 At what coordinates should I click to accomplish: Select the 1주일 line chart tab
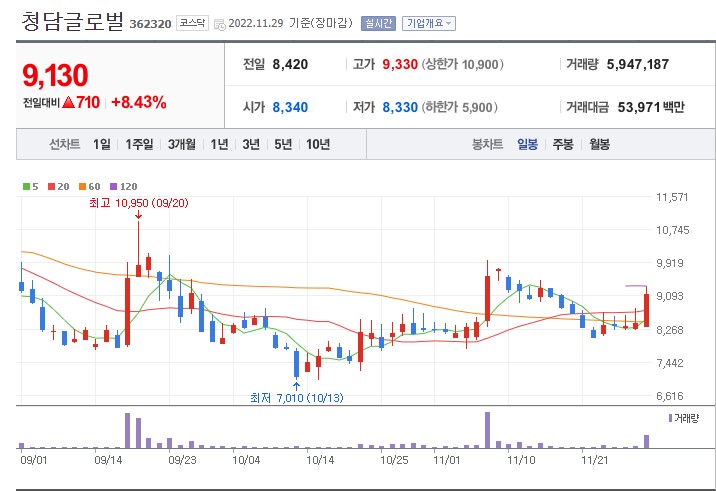(139, 144)
